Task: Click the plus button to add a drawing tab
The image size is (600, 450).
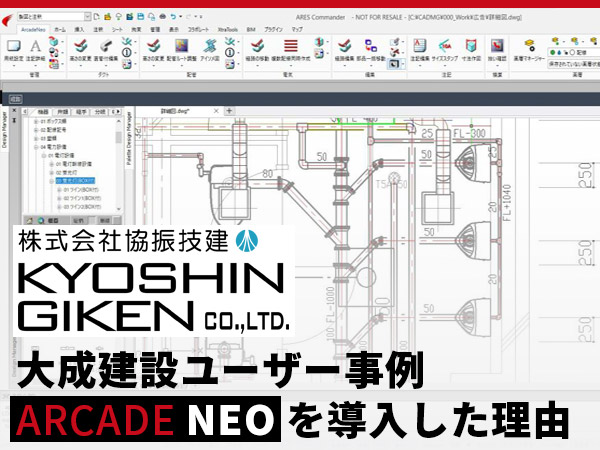Action: point(229,111)
